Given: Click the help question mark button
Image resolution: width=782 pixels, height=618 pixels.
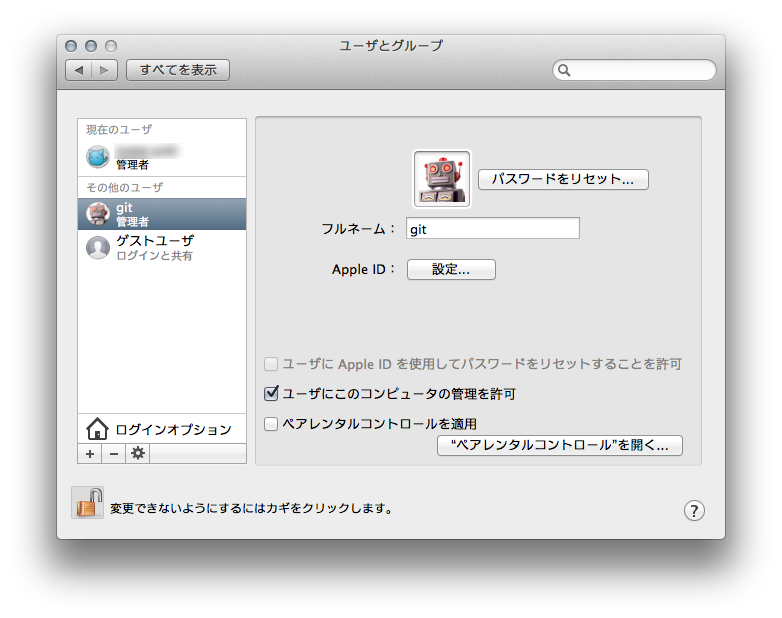Looking at the screenshot, I should point(694,510).
